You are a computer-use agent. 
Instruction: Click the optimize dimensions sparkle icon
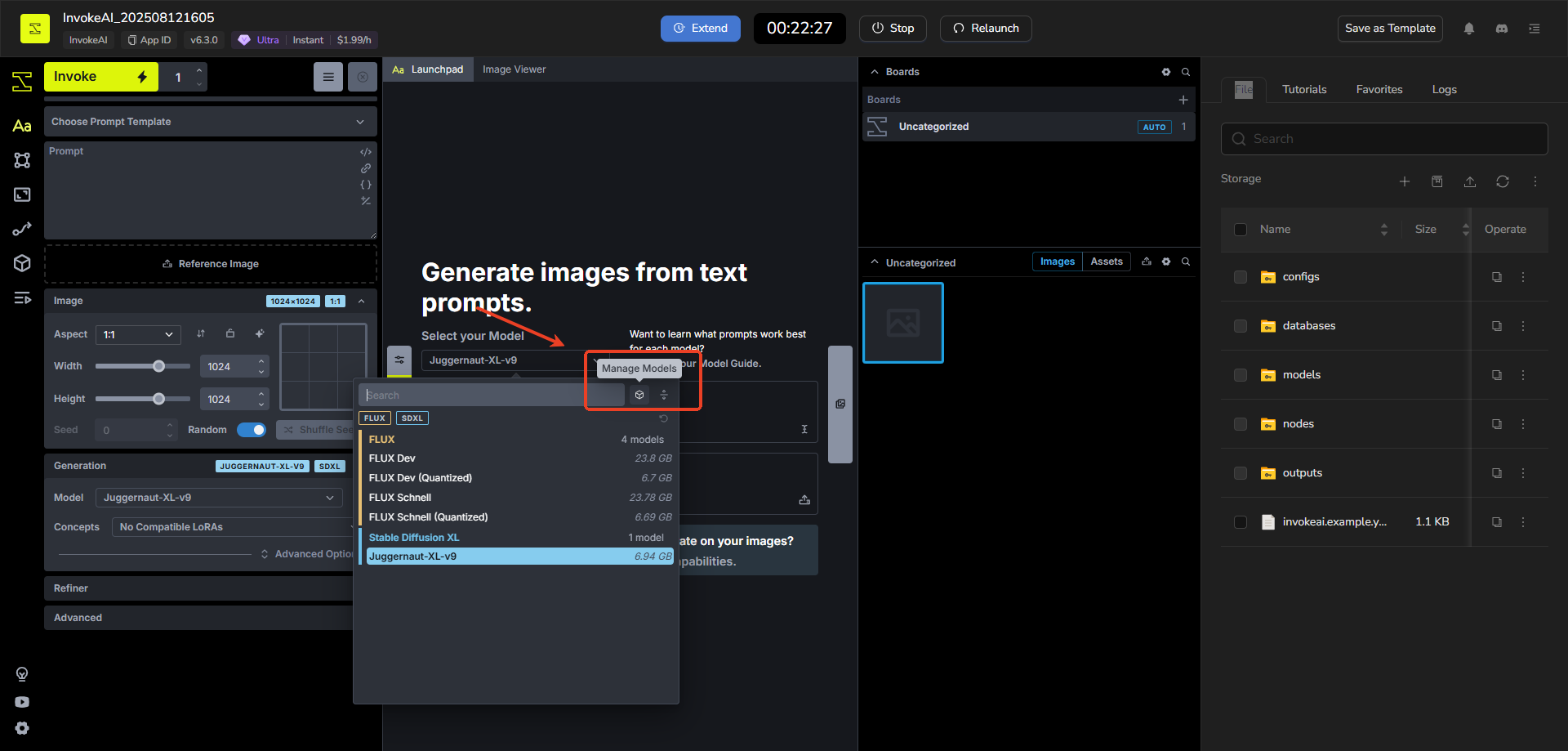[x=260, y=333]
